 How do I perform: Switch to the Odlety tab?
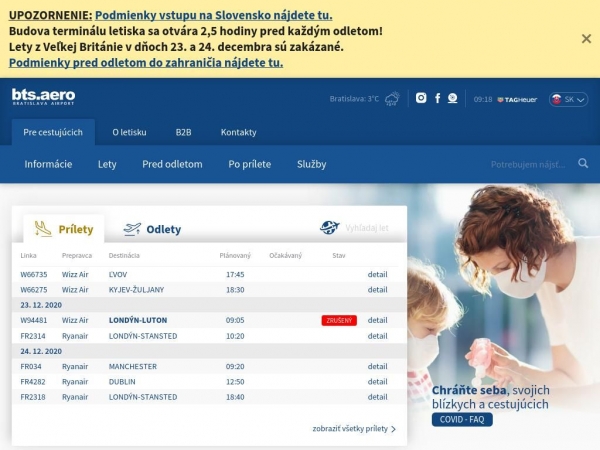coord(152,229)
